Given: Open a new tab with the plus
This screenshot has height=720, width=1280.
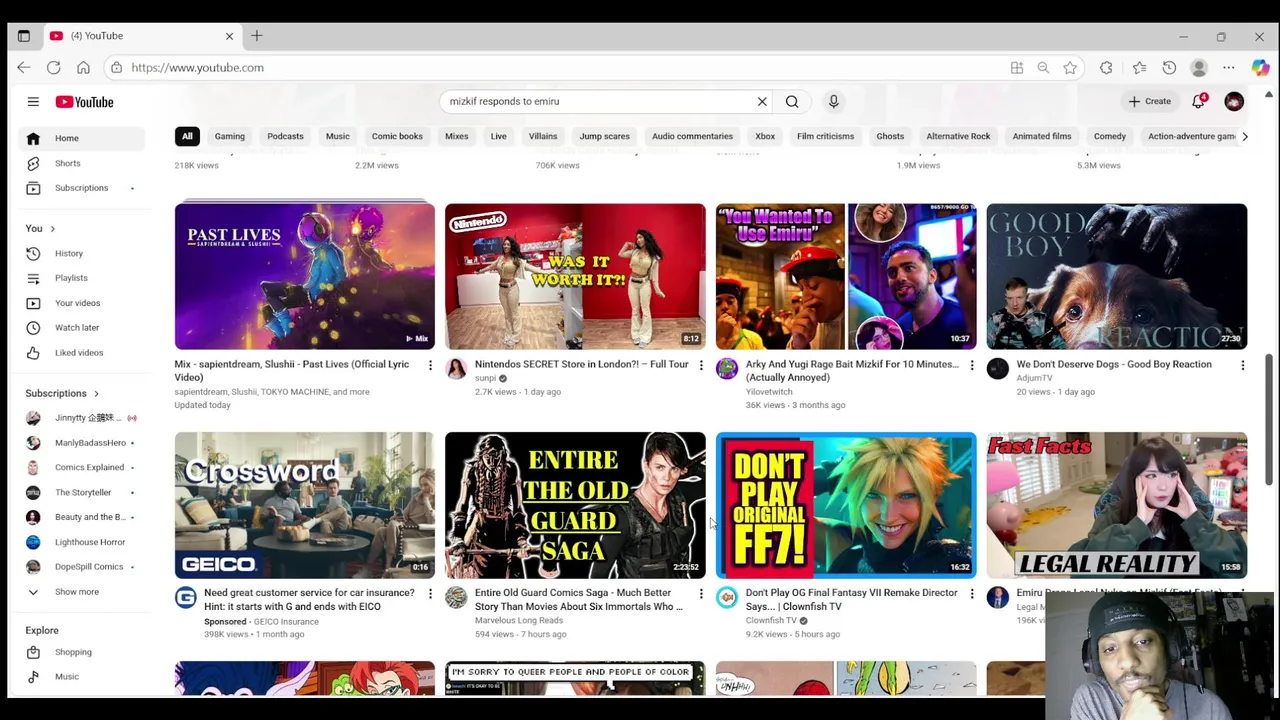Looking at the screenshot, I should click(x=257, y=36).
